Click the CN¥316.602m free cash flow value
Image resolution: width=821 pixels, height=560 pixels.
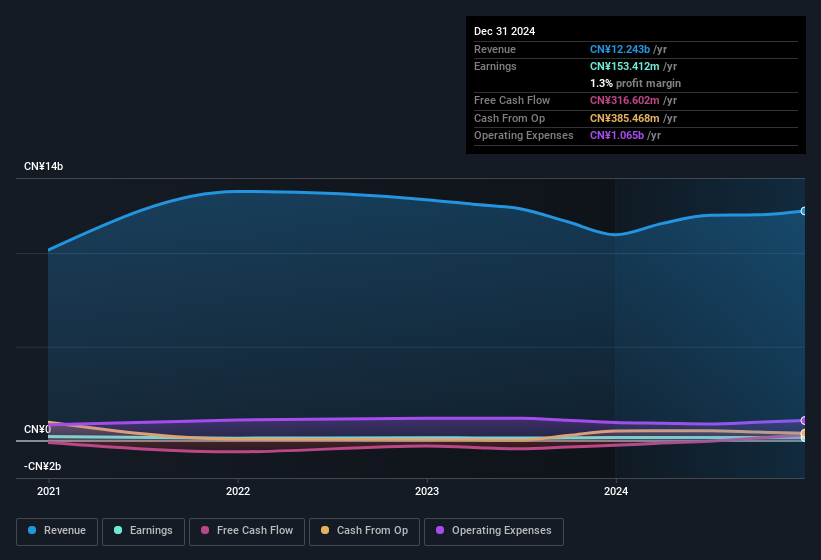coord(625,100)
